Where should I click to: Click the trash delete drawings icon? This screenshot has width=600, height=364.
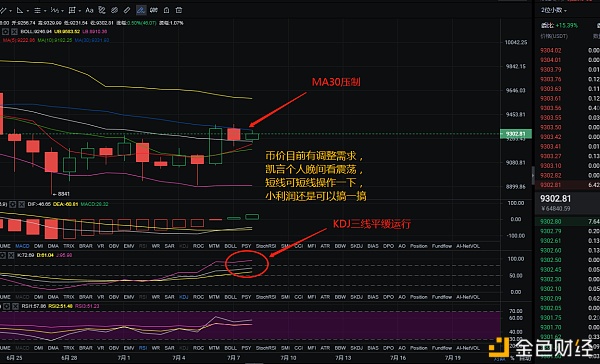179,10
